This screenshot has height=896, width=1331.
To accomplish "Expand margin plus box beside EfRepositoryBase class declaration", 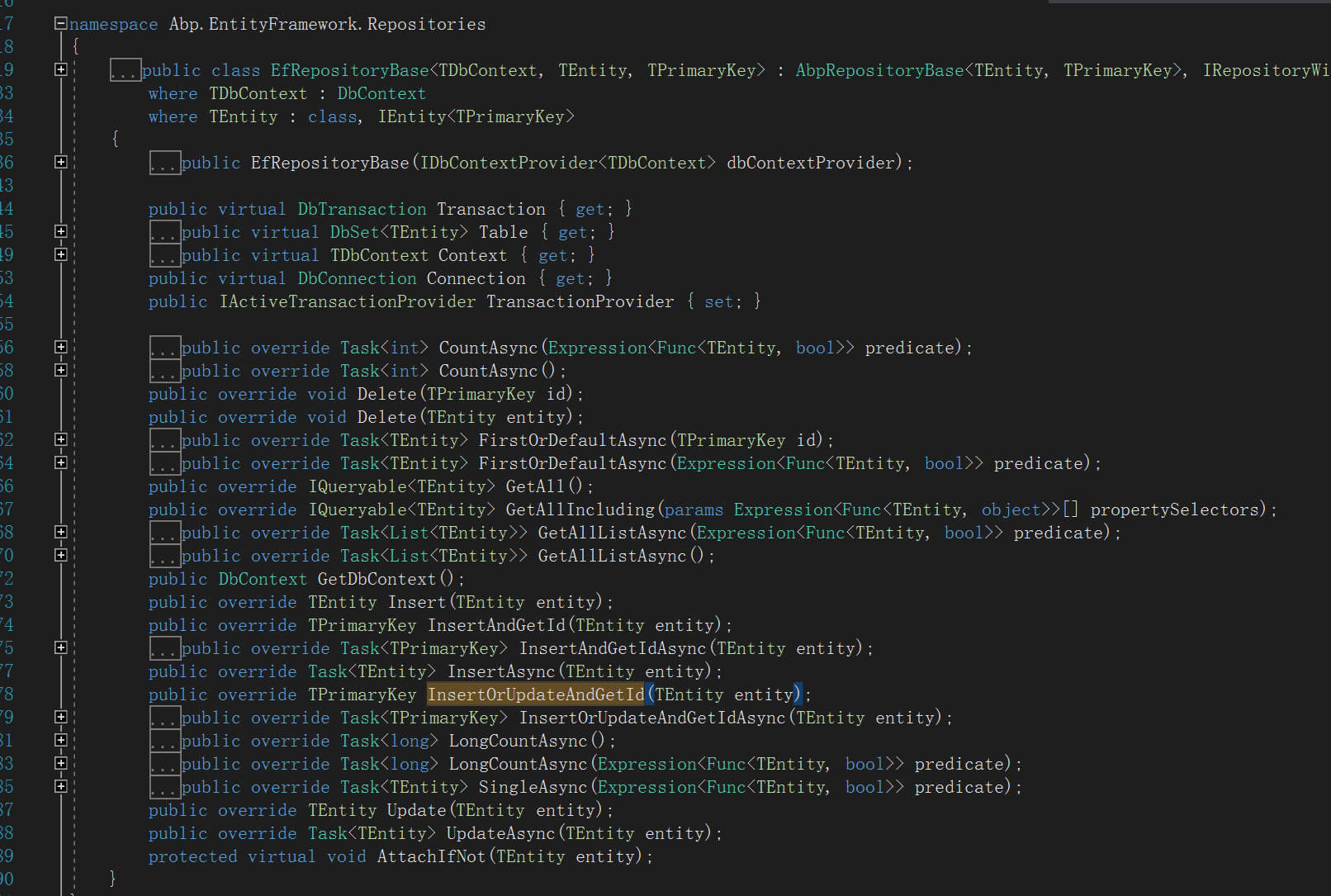I will (x=60, y=70).
